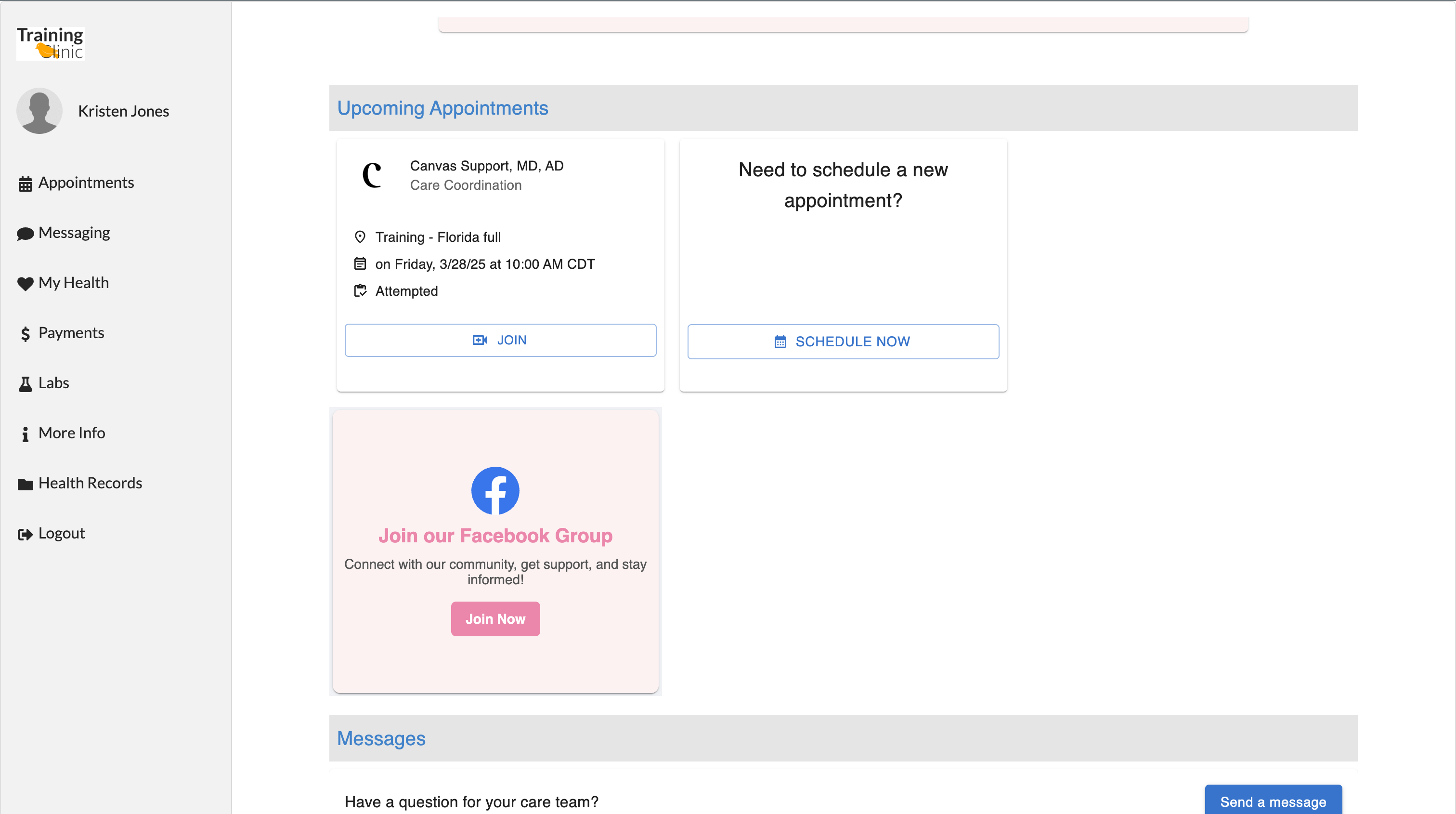
Task: Click the video camera icon on JOIN
Action: [481, 340]
